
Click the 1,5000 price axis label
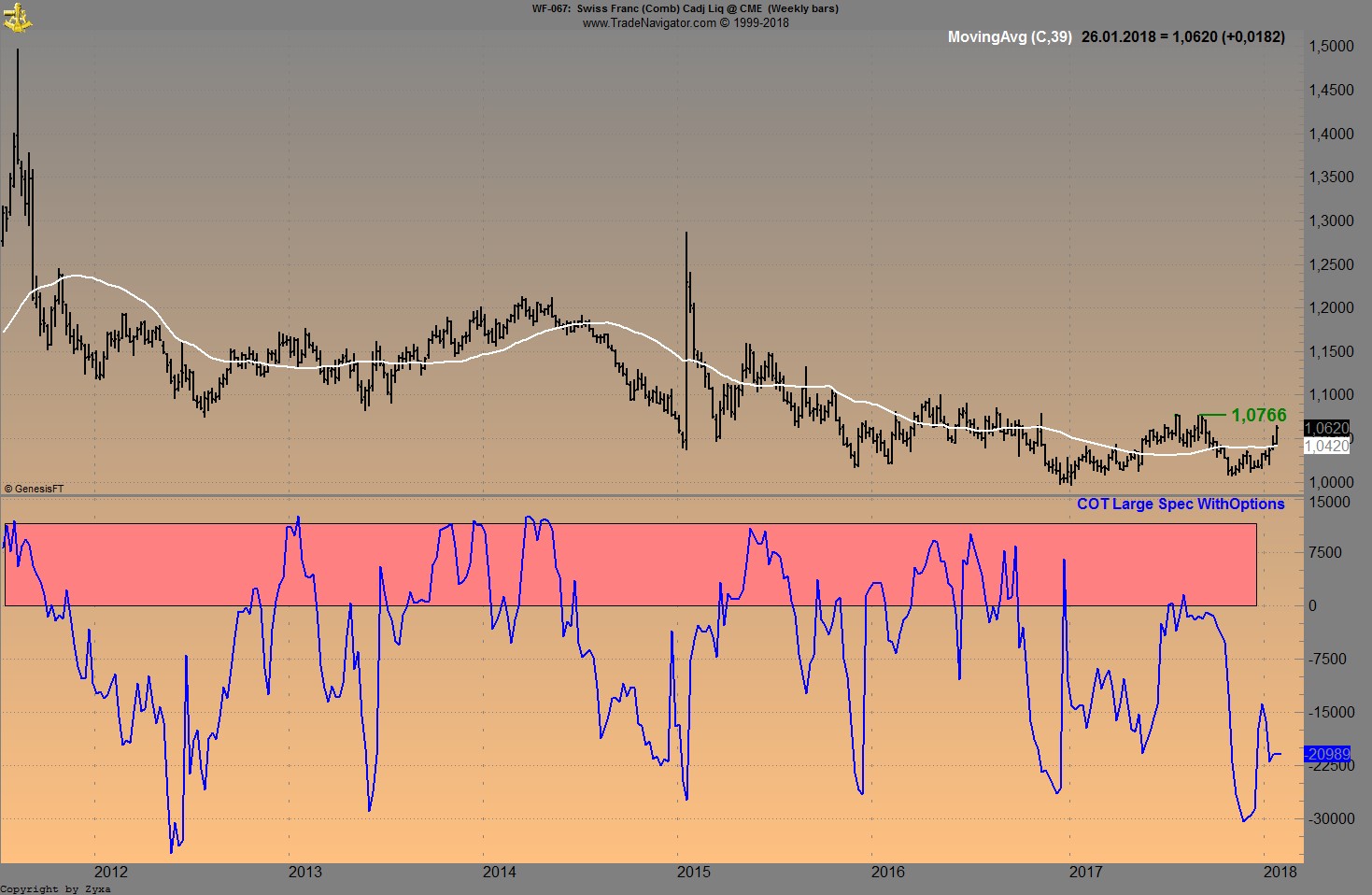[x=1331, y=47]
